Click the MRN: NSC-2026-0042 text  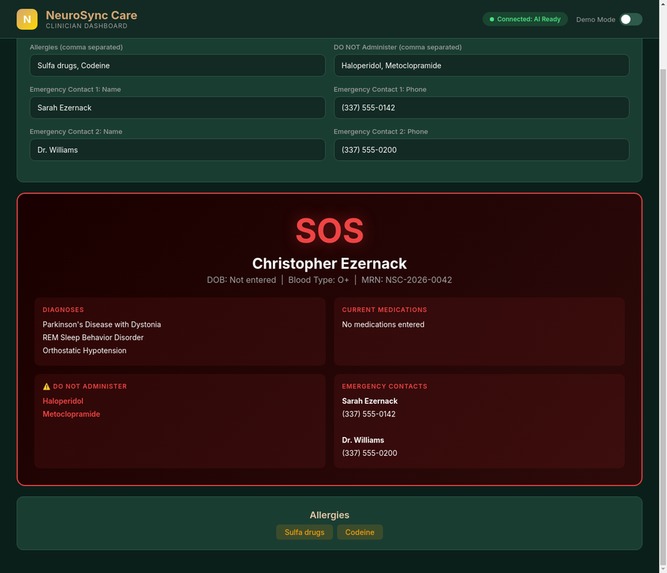coord(407,280)
